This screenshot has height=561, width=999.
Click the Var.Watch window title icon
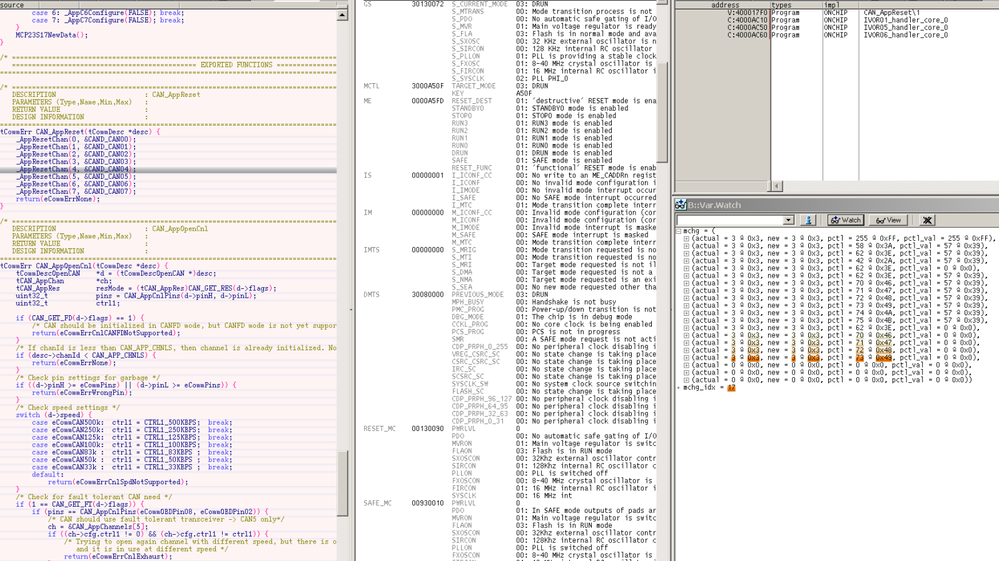[680, 205]
